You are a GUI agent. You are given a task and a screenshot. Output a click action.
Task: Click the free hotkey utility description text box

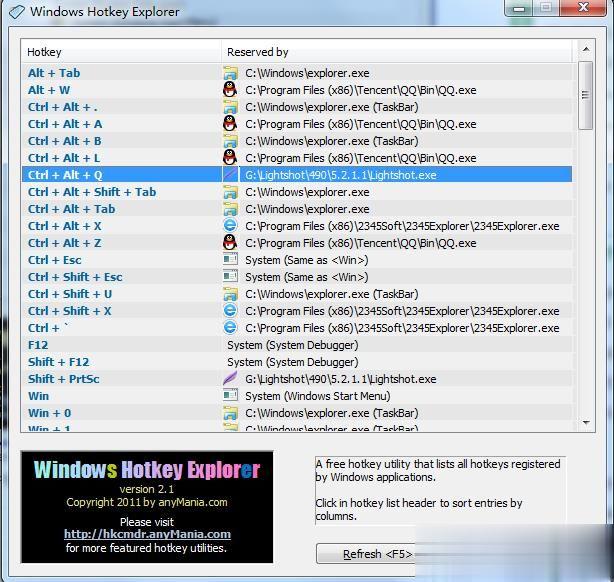click(441, 490)
